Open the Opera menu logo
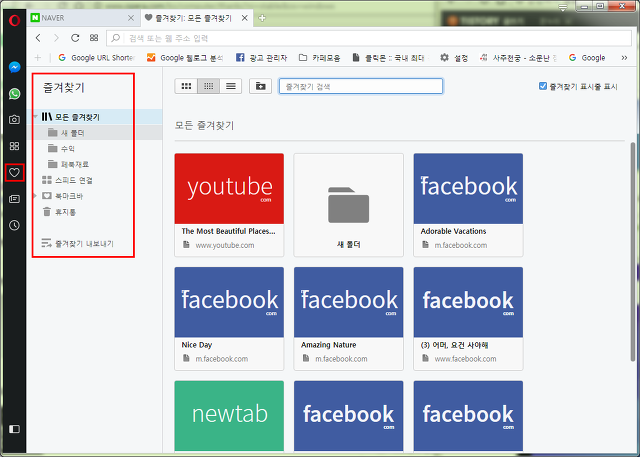The height and width of the screenshot is (457, 640). 14,20
